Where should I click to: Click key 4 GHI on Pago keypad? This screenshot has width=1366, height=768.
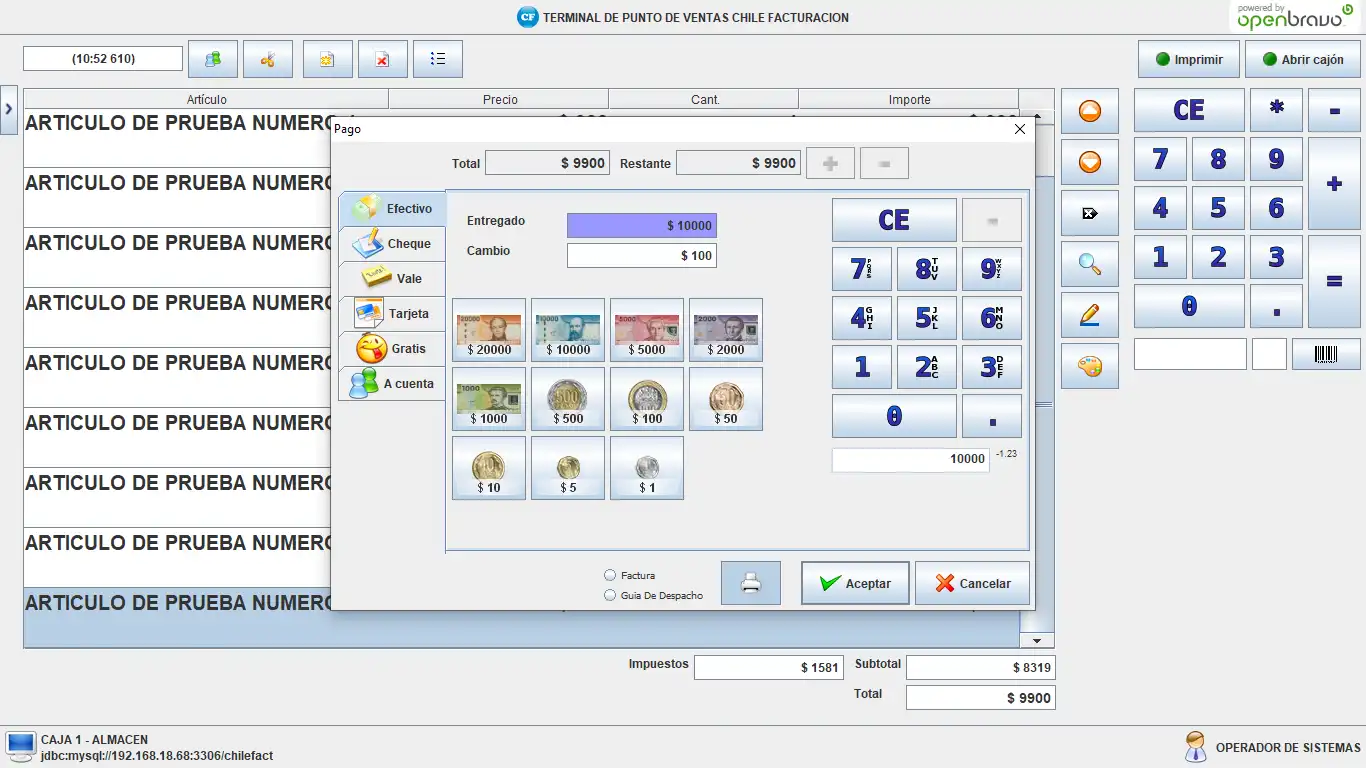[862, 318]
